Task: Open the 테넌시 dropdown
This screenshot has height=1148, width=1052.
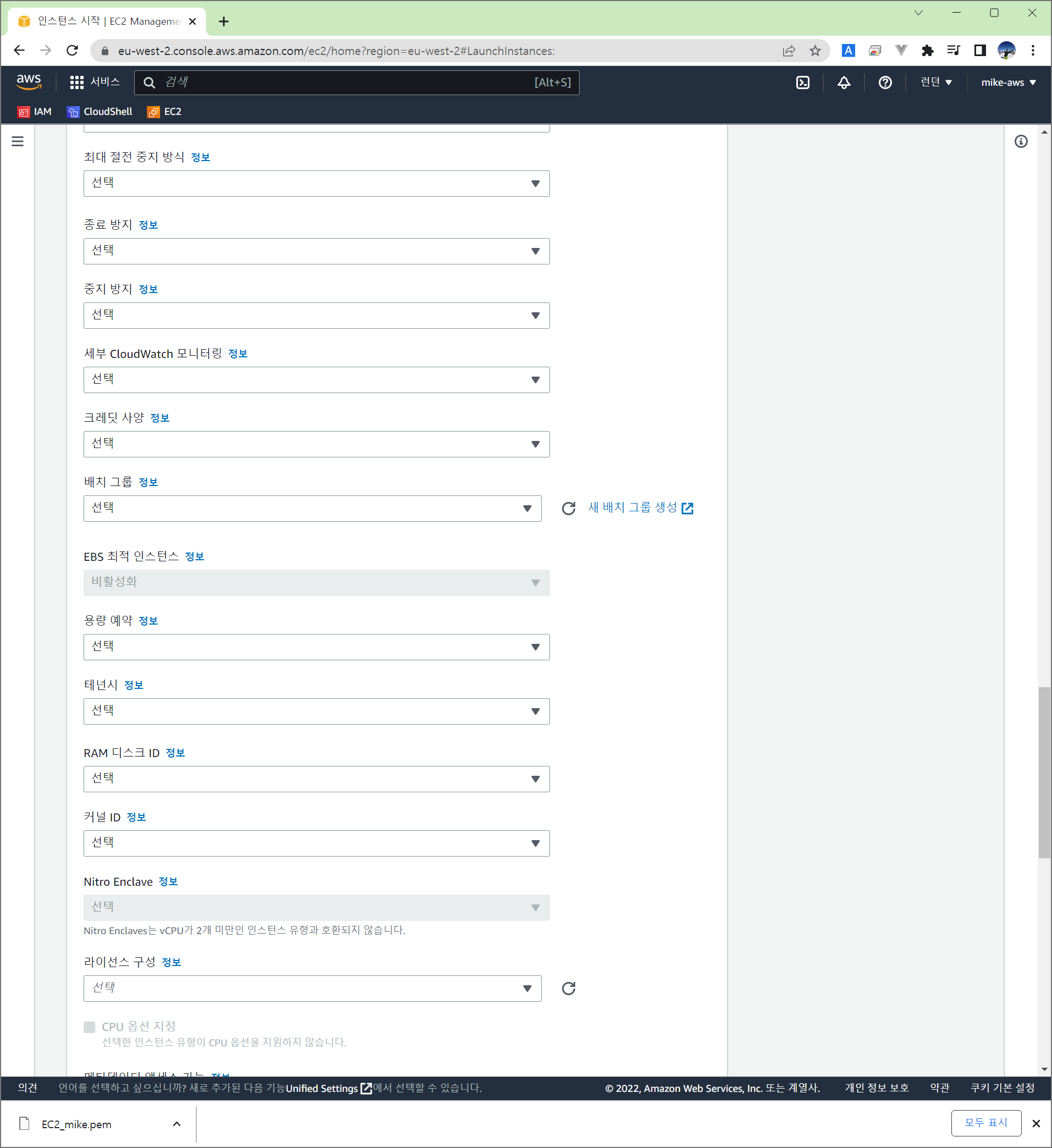Action: pos(316,711)
